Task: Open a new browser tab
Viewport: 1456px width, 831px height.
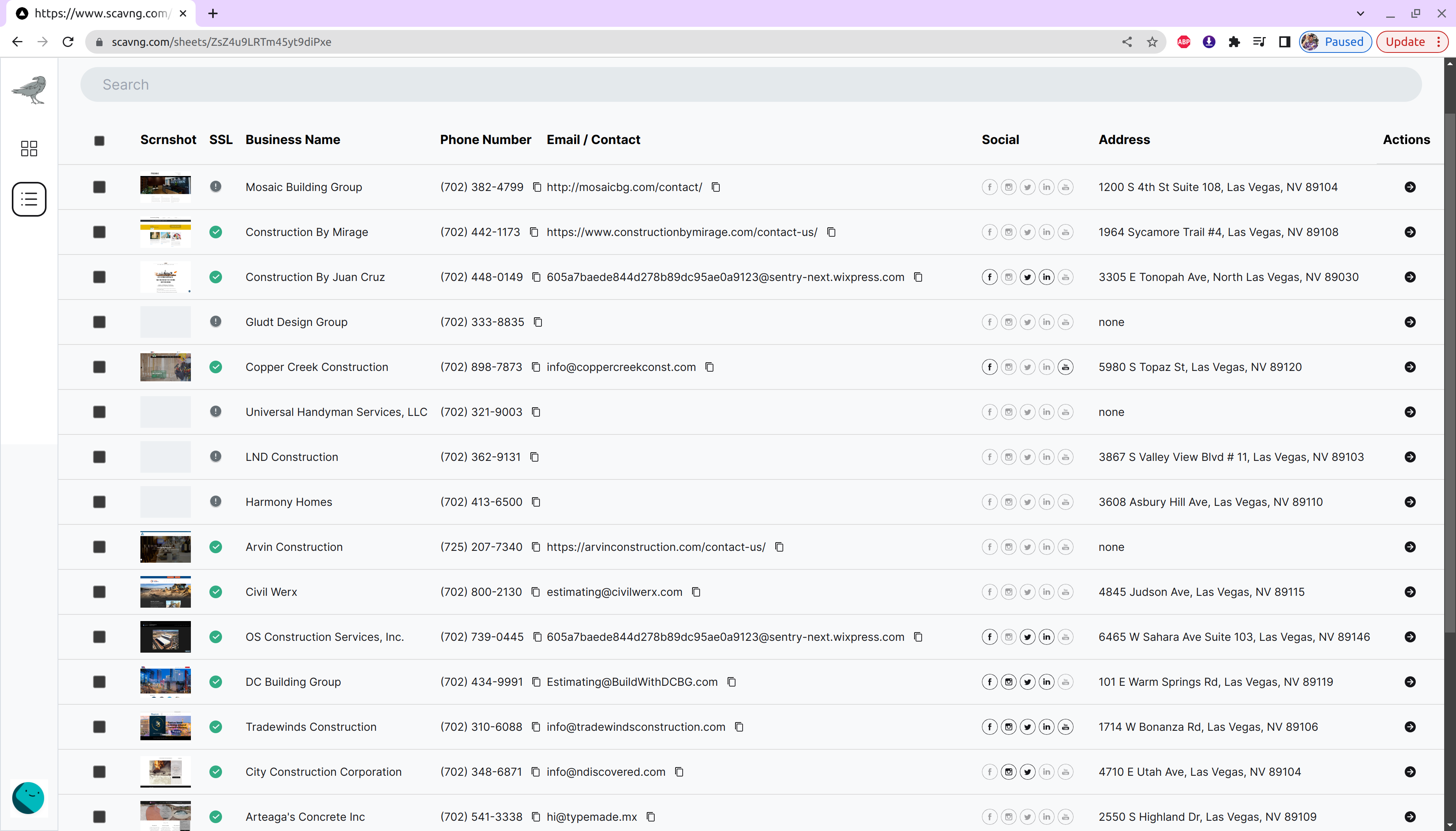Action: [213, 14]
